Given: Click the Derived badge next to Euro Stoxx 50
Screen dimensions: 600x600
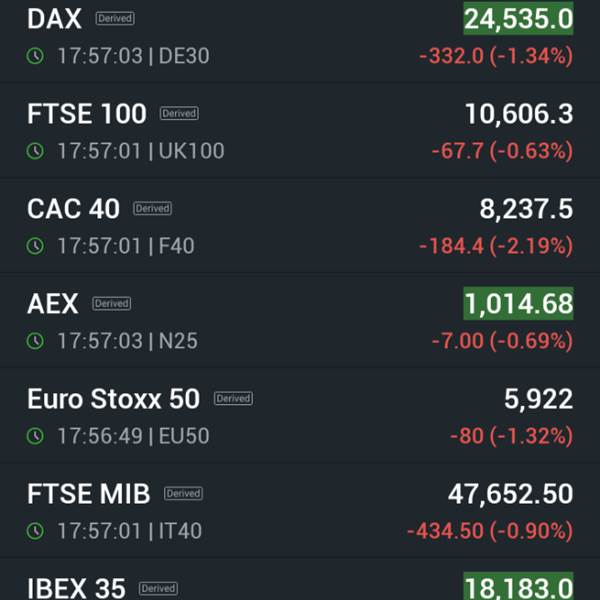Looking at the screenshot, I should [x=233, y=398].
